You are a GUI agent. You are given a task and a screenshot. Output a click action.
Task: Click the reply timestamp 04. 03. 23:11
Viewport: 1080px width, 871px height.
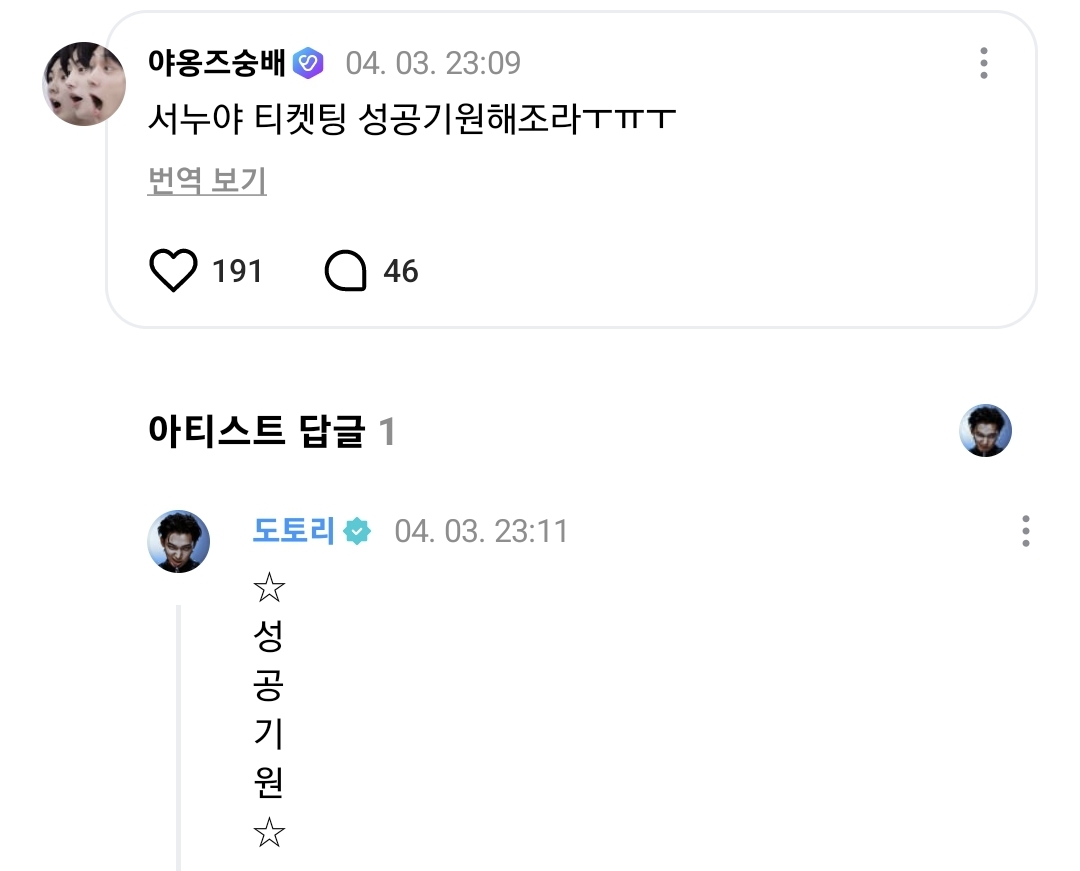481,531
